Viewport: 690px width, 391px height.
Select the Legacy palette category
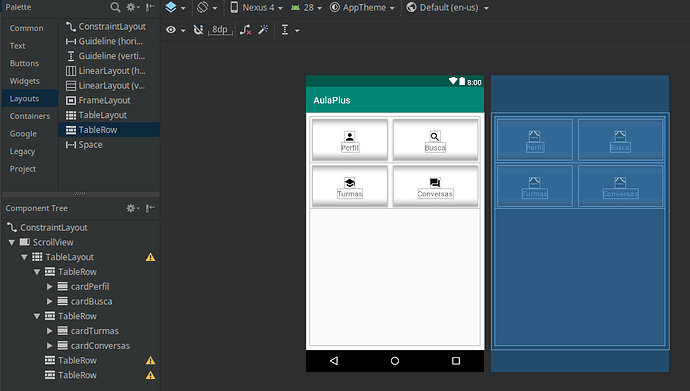coord(22,151)
